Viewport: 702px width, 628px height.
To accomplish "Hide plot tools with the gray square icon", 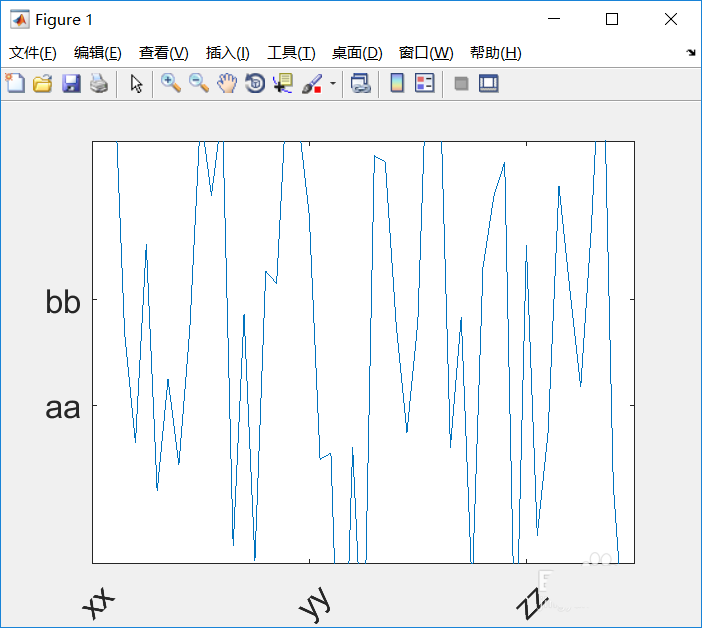I will click(x=461, y=84).
